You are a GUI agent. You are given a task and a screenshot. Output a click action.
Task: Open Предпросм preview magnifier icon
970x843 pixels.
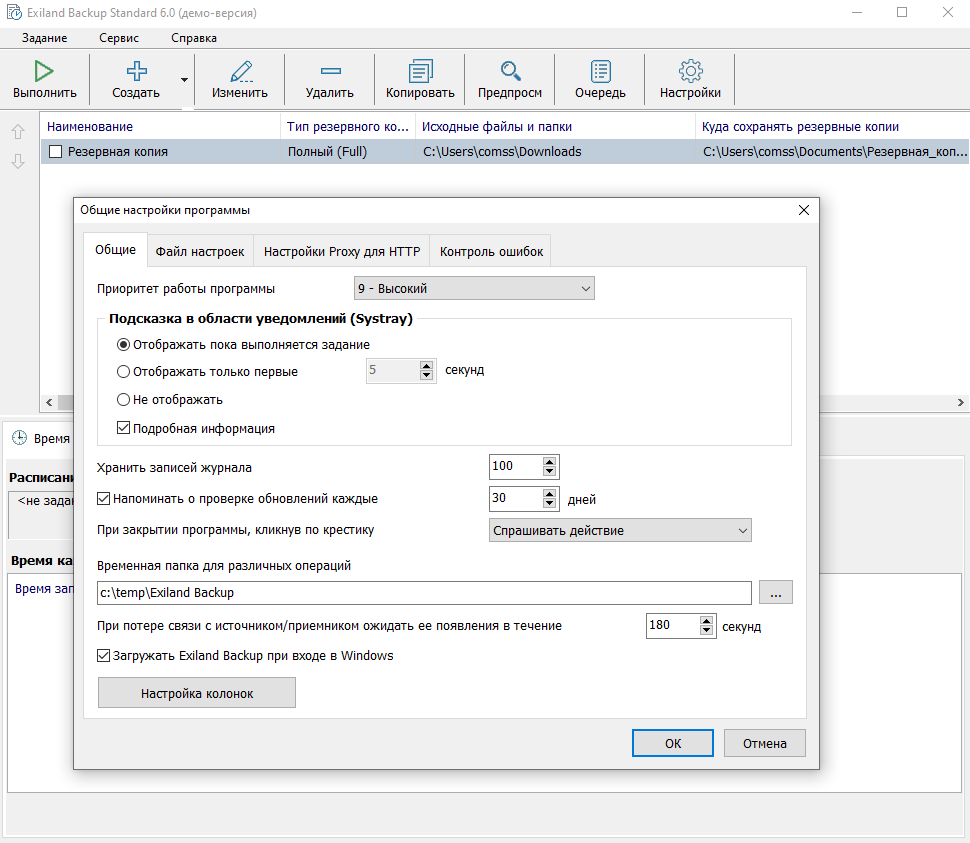(510, 71)
